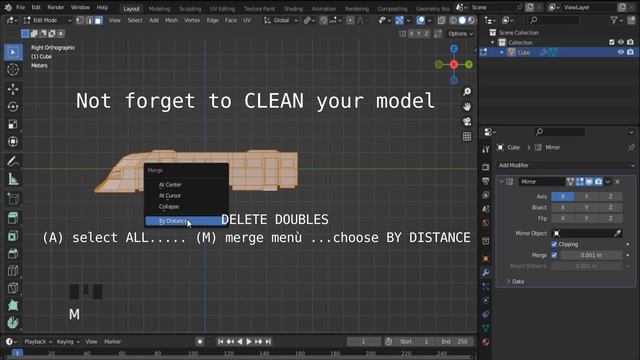The width and height of the screenshot is (640, 360).
Task: Select the Annotate tool
Action: tap(13, 162)
